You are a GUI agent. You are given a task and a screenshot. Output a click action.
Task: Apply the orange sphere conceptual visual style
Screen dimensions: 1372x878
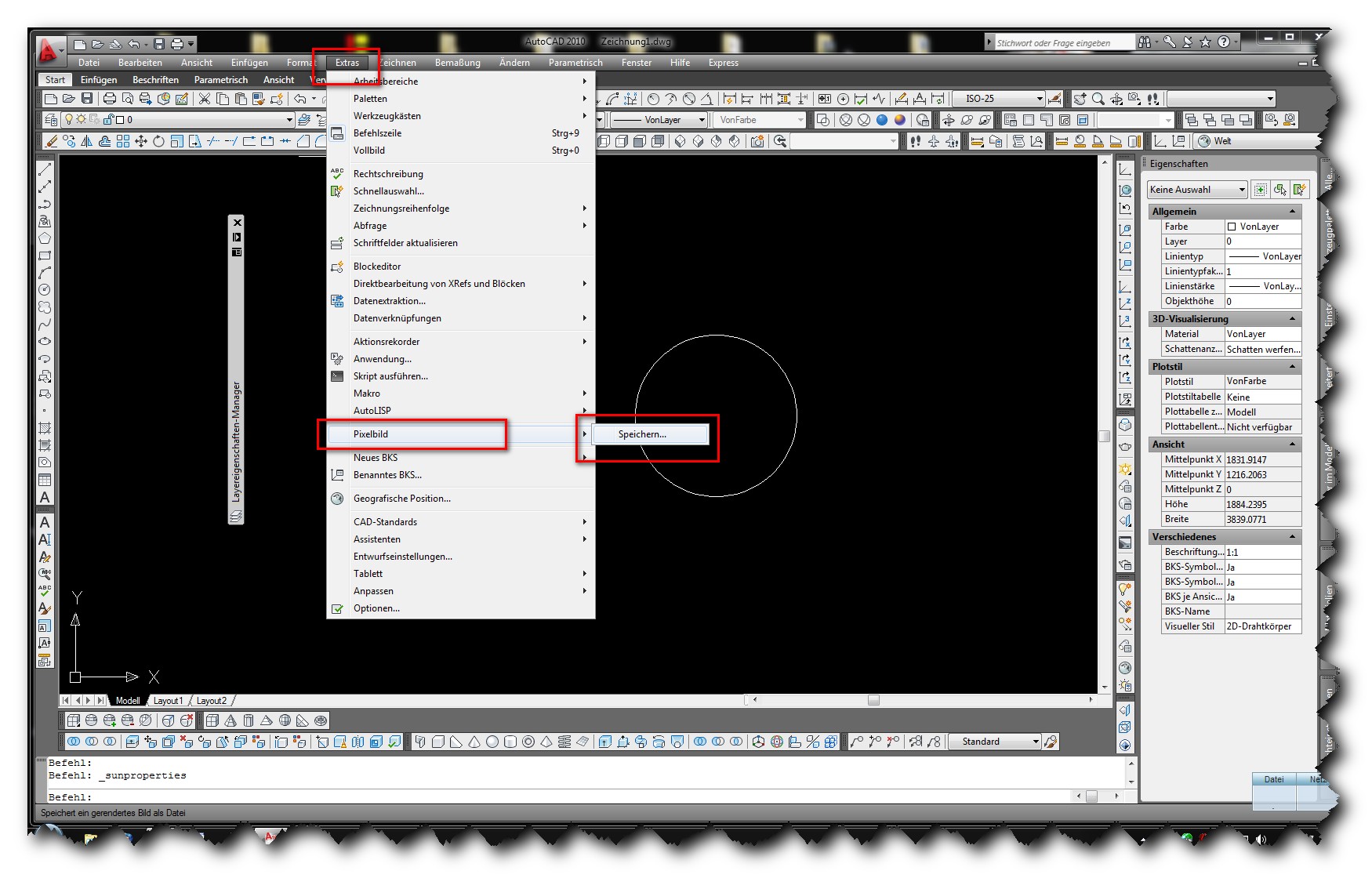(900, 120)
